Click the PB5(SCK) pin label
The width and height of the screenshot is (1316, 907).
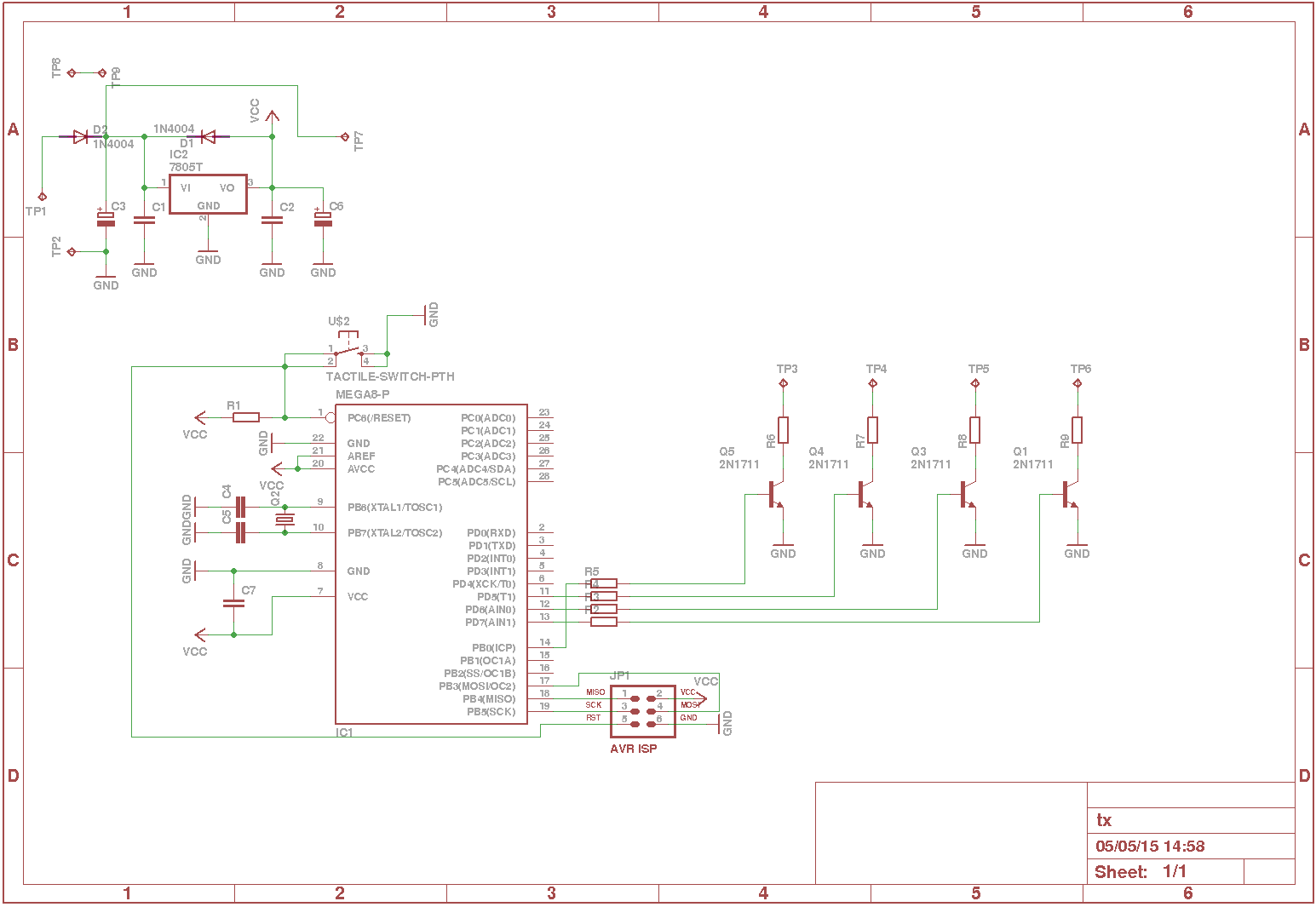click(491, 712)
